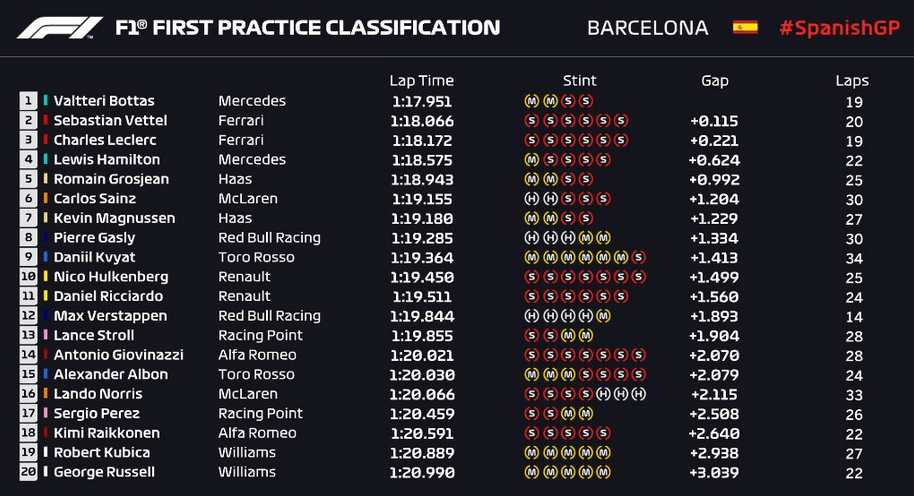Click Verstappen's medium tyre icon
This screenshot has height=496, width=914.
[603, 316]
